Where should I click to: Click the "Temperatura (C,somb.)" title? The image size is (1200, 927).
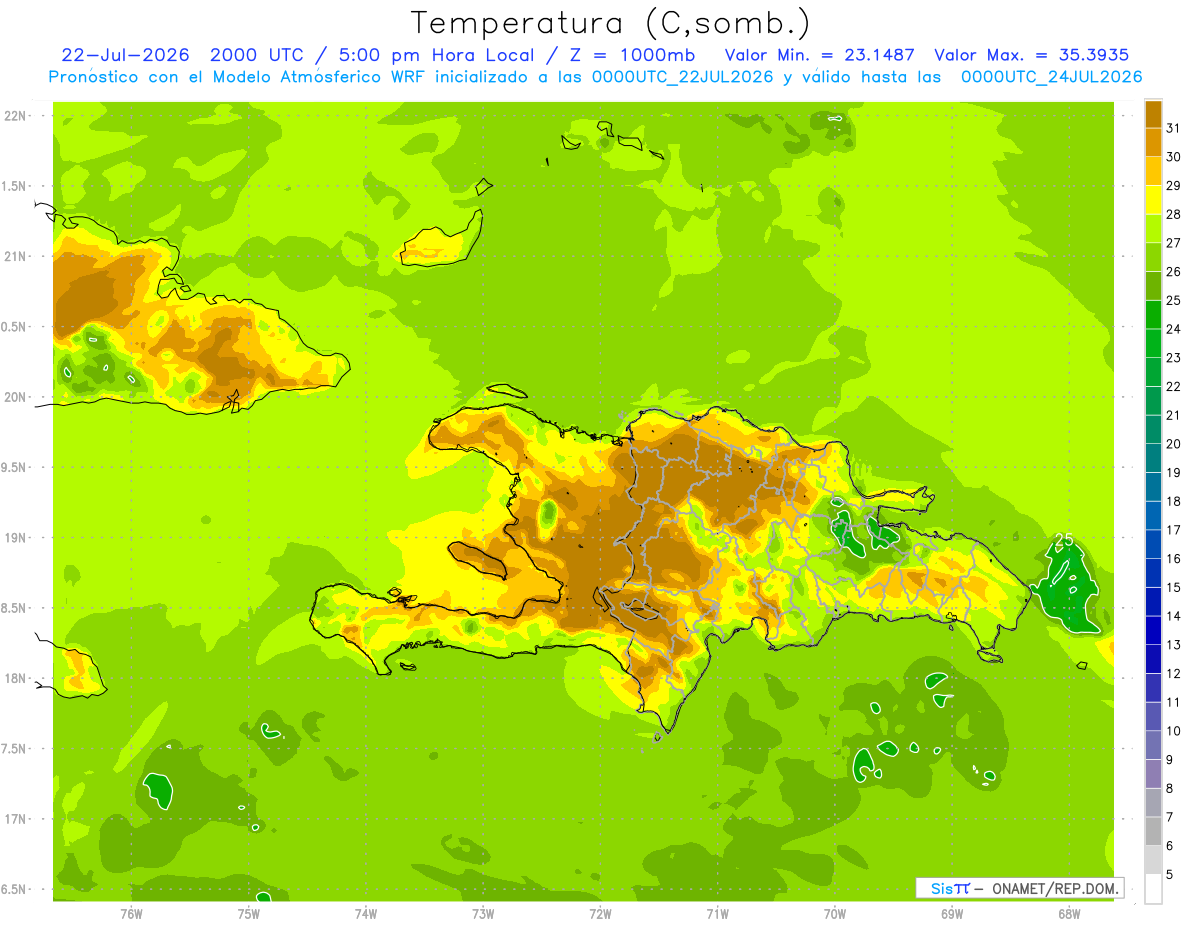(610, 22)
